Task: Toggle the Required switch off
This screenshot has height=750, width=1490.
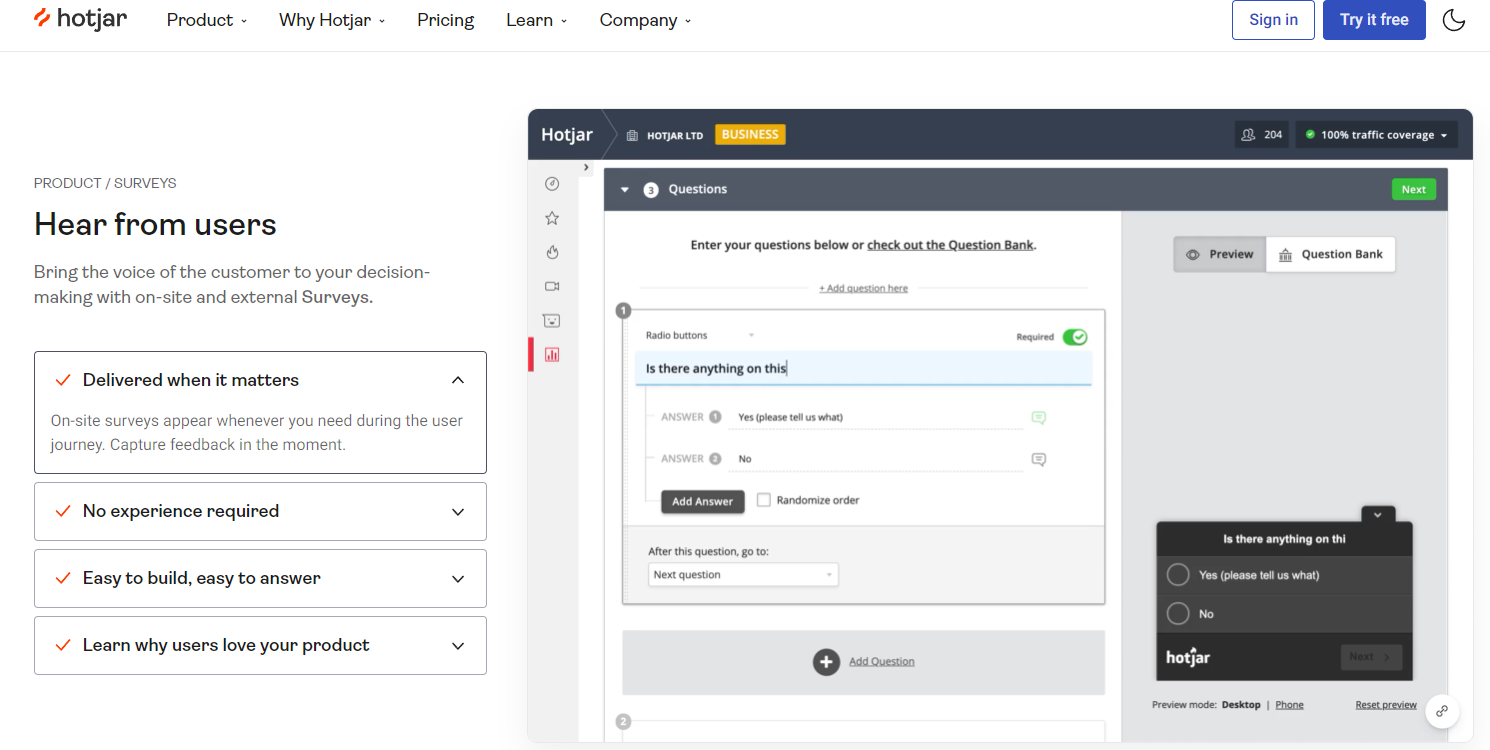Action: point(1075,337)
